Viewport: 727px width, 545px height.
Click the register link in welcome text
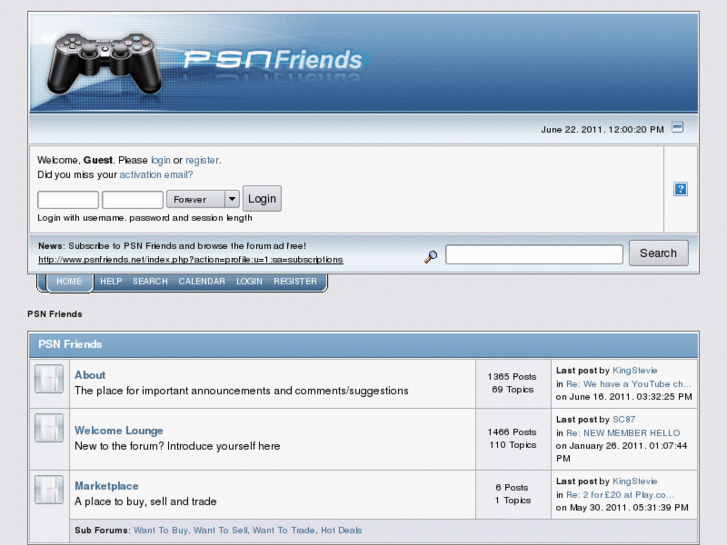(202, 160)
